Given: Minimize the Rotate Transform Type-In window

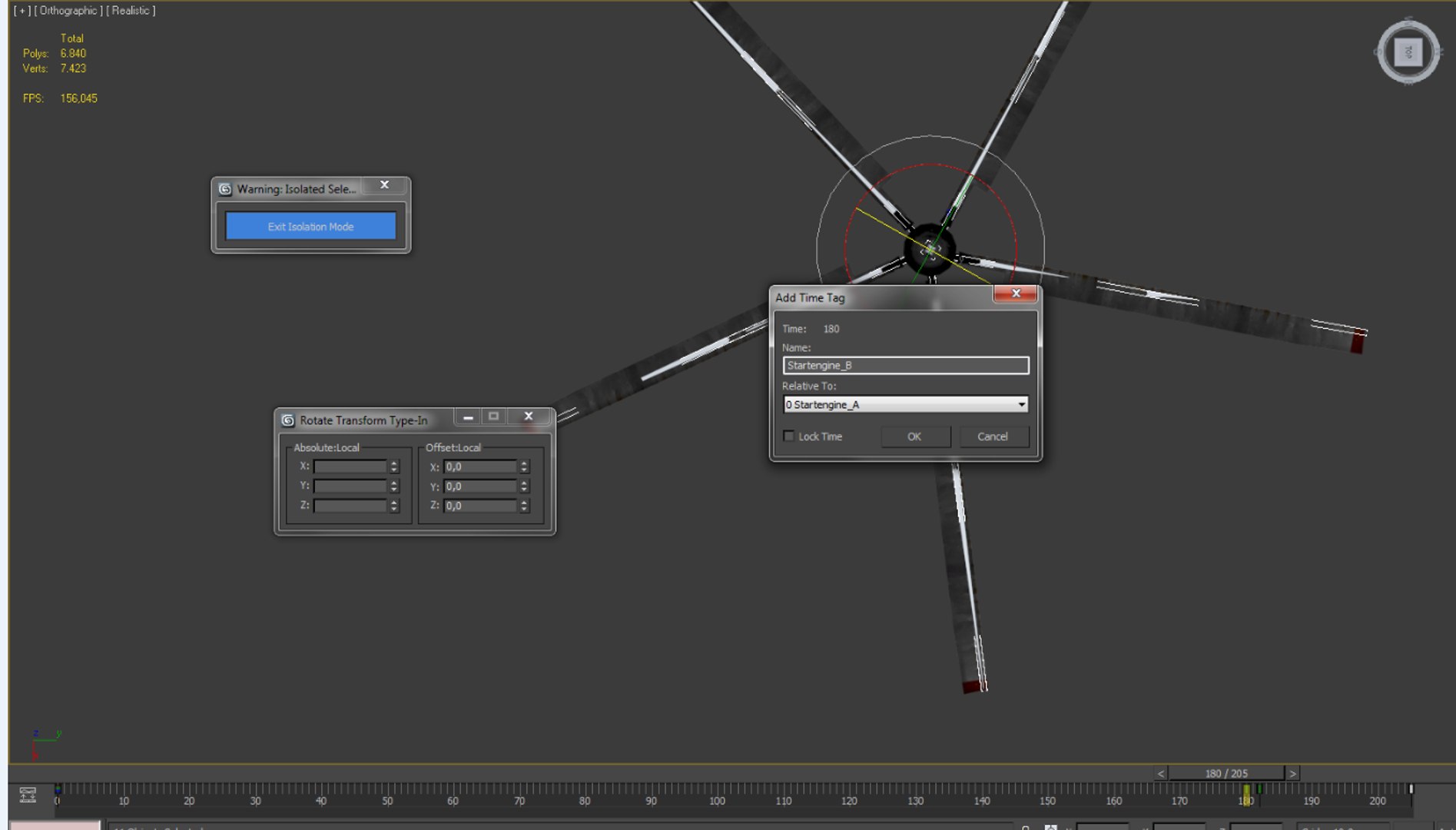Looking at the screenshot, I should [x=468, y=417].
